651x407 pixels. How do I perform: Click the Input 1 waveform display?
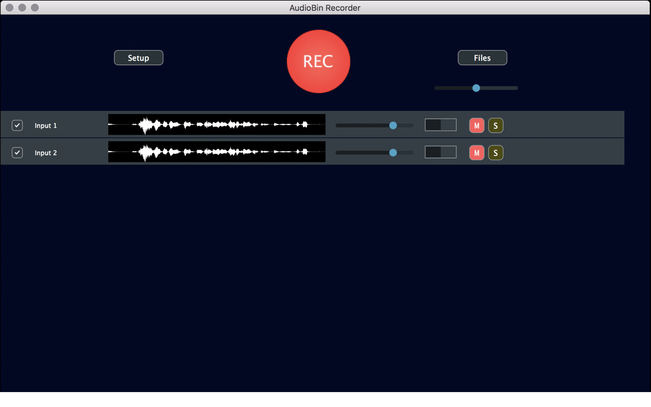[x=217, y=124]
